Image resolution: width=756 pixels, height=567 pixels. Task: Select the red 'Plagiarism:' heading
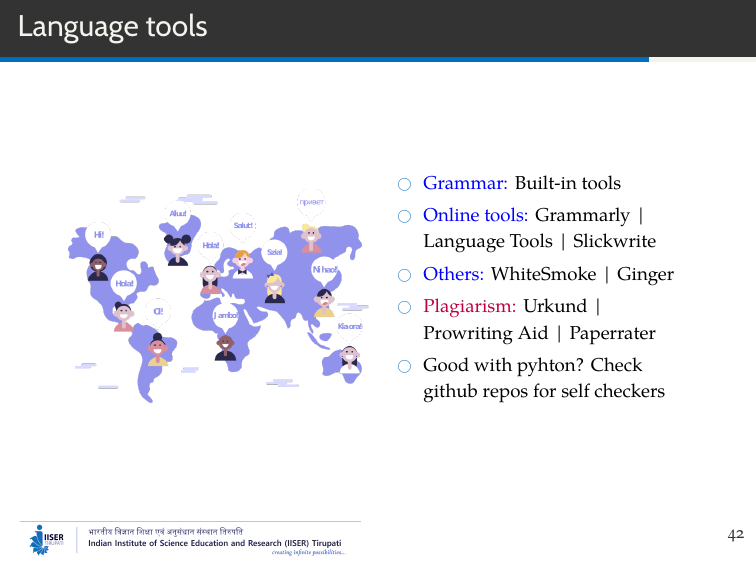pos(470,307)
